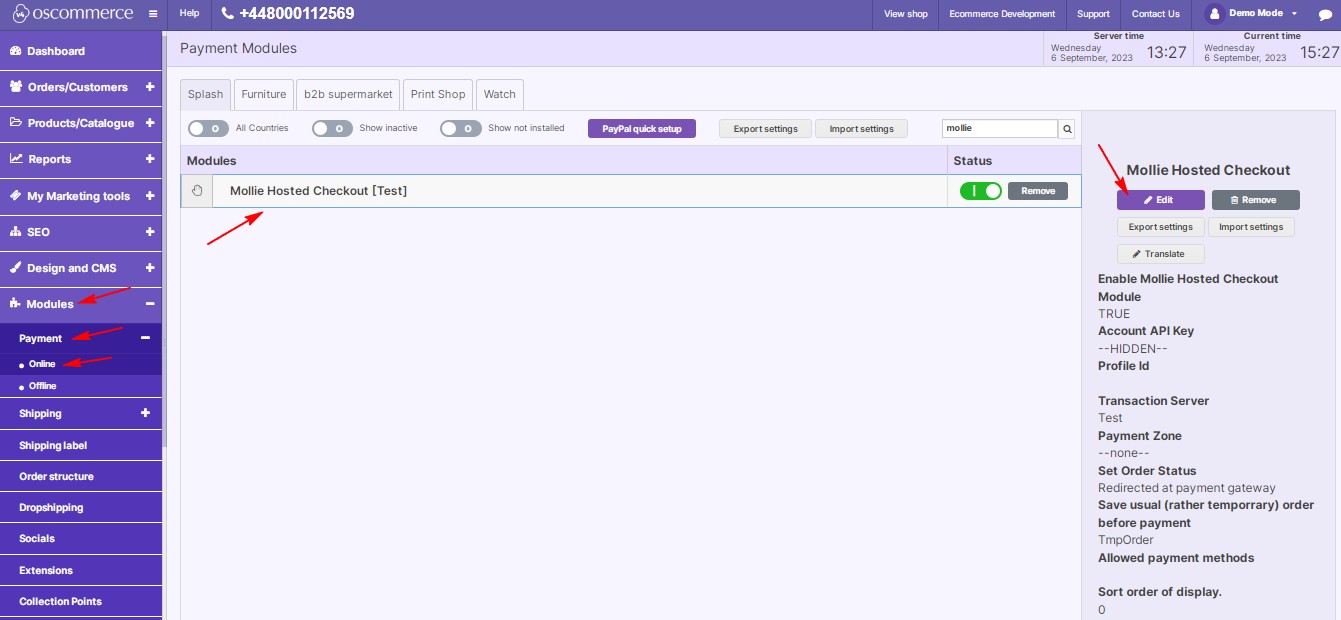This screenshot has width=1341, height=620.
Task: Expand Orders/Customers plus sign
Action: tap(150, 87)
